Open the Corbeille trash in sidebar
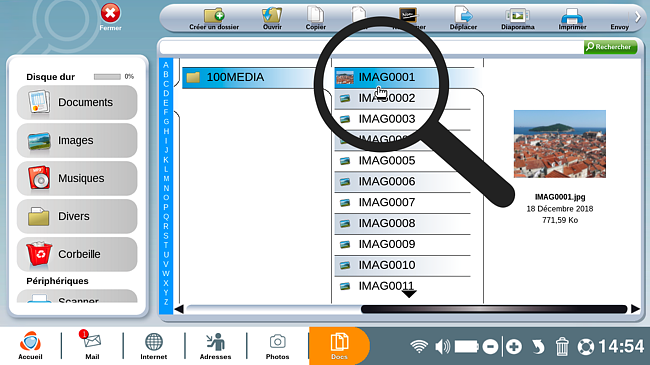 coord(77,254)
